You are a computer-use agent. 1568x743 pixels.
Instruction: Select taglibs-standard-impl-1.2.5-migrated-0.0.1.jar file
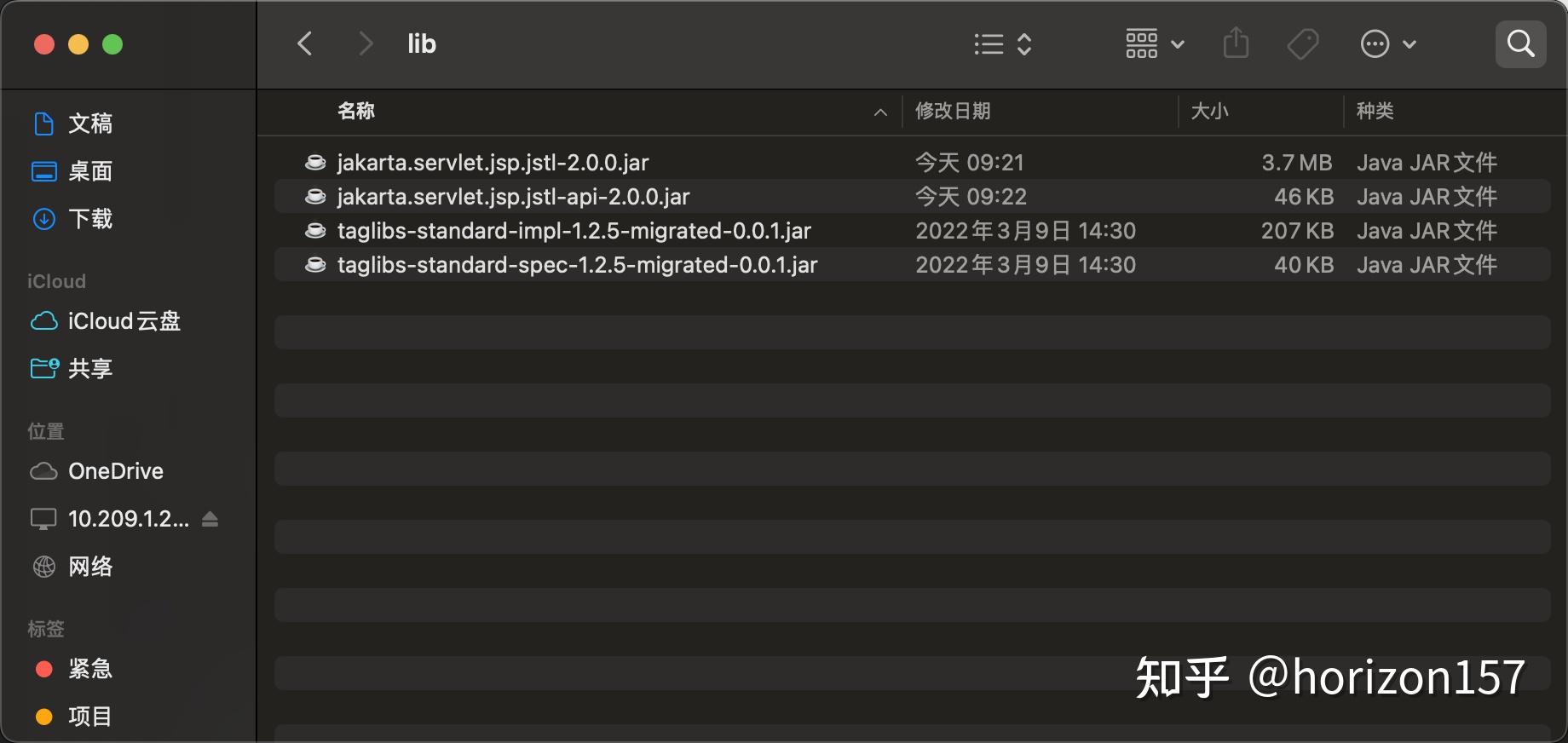click(x=574, y=231)
